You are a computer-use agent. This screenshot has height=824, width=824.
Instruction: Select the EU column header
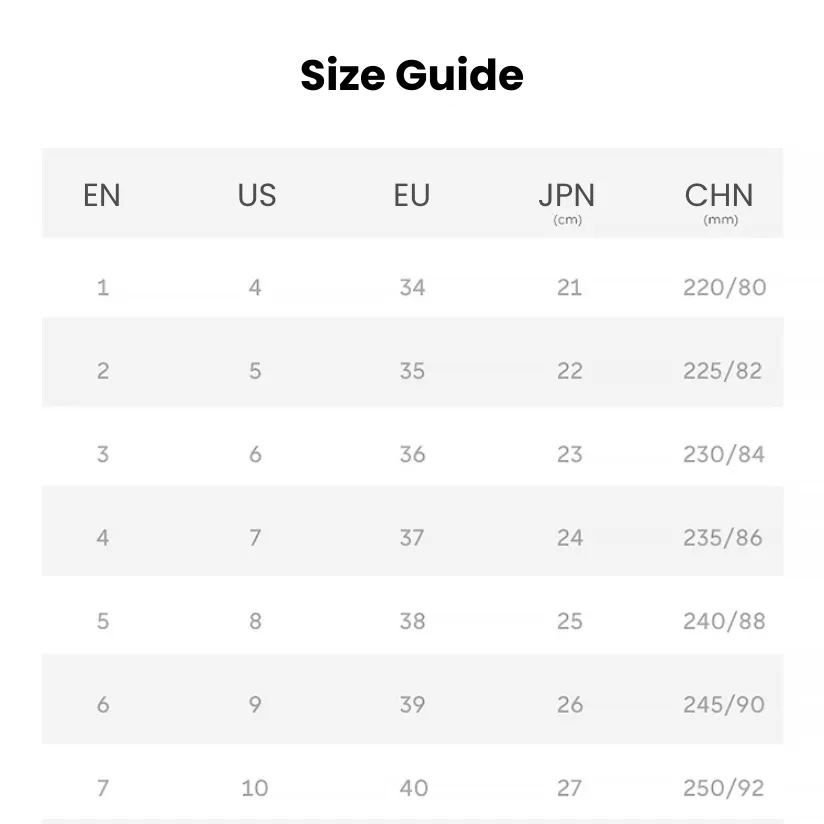pos(412,195)
